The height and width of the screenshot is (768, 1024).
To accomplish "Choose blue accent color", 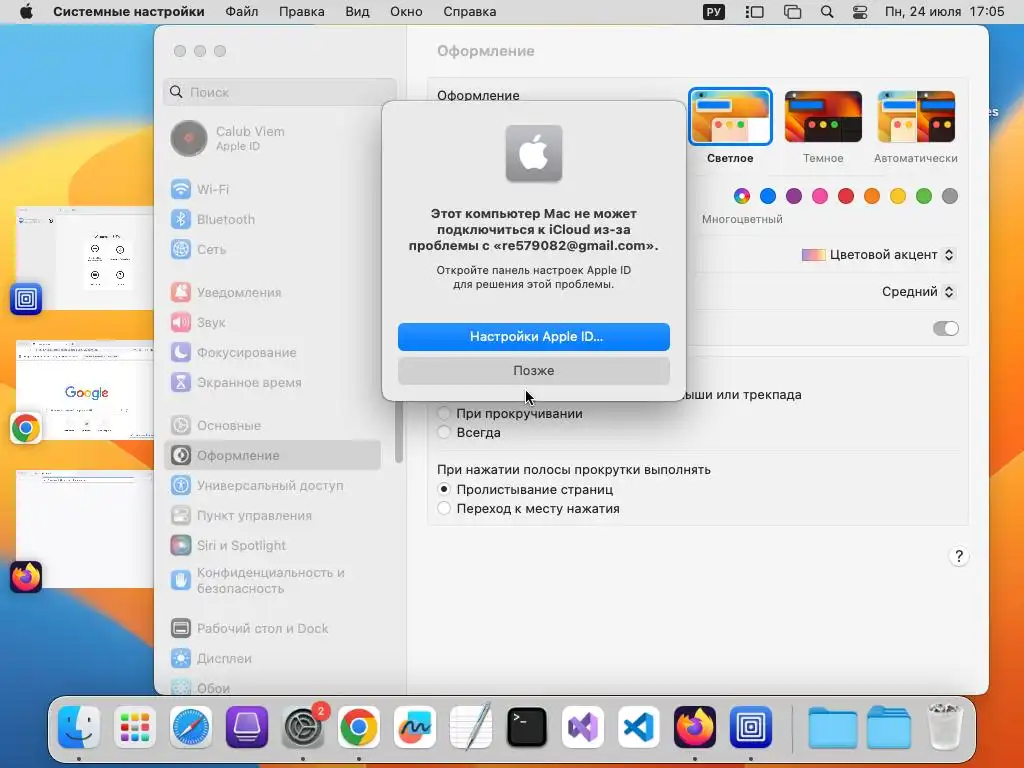I will [768, 196].
